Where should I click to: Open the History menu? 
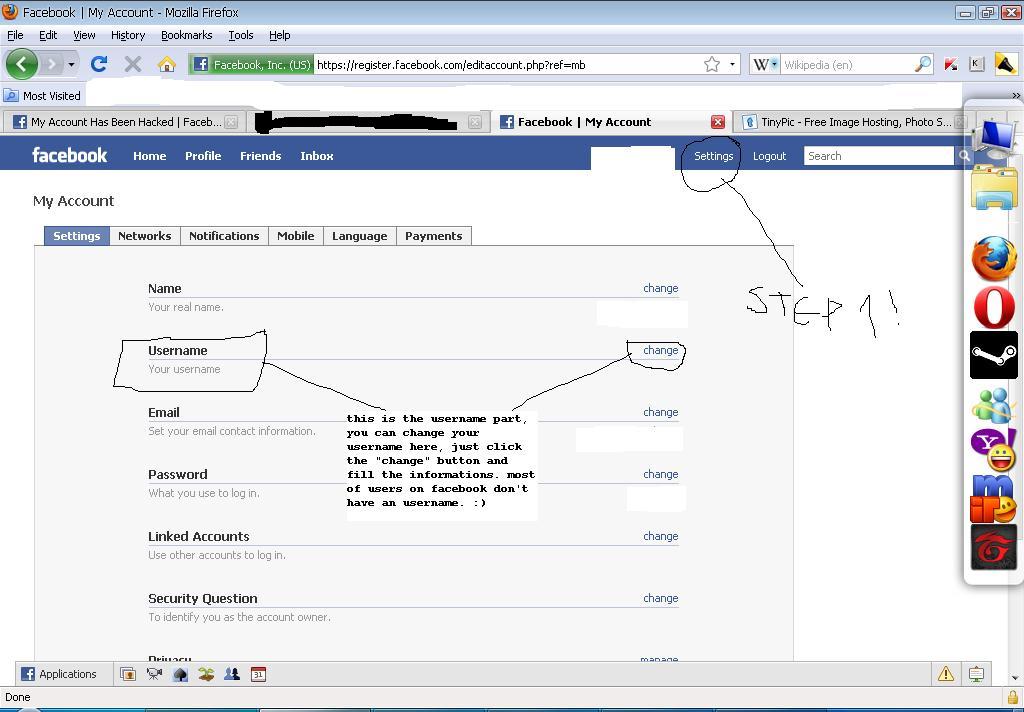click(128, 35)
